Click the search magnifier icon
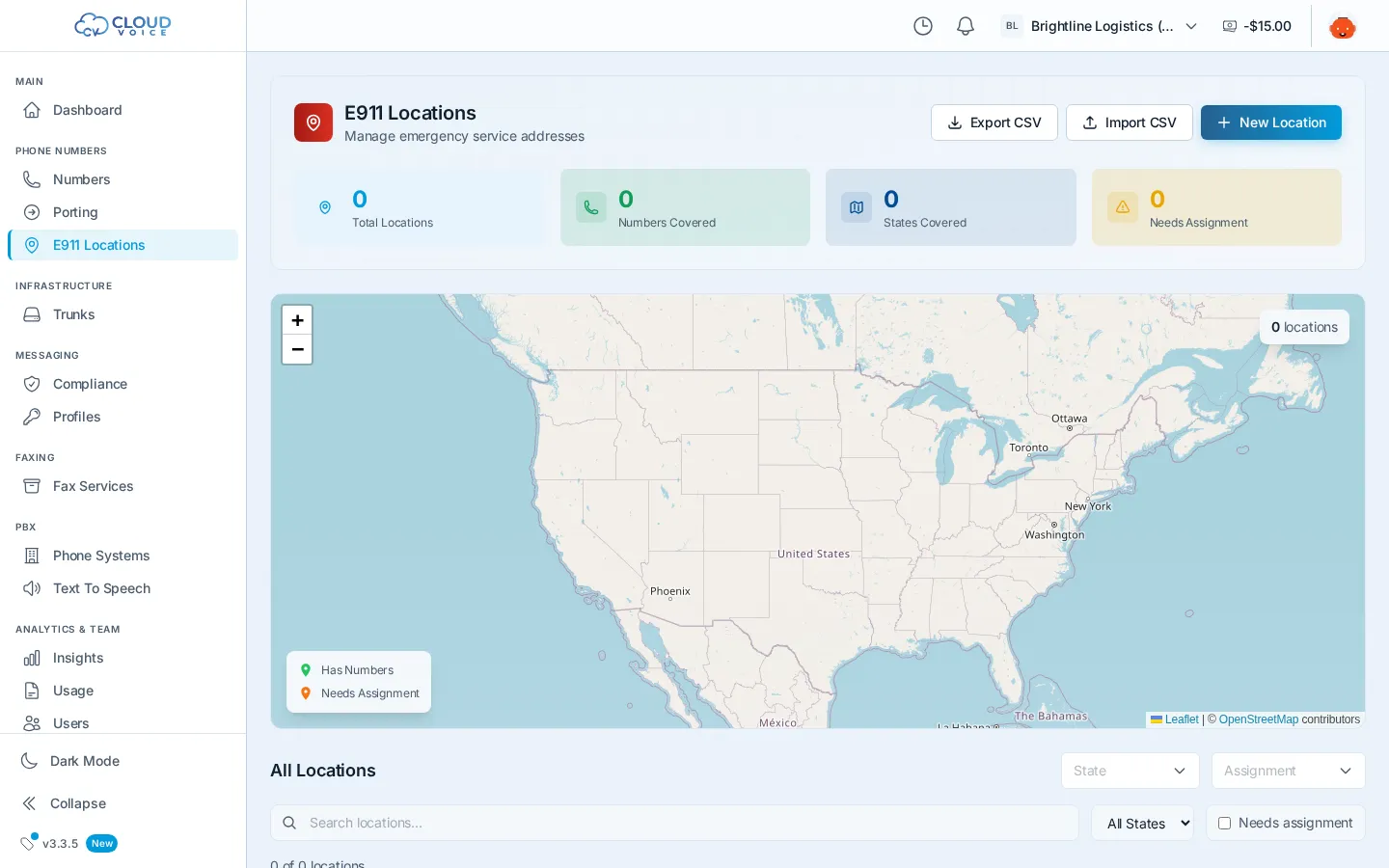The image size is (1389, 868). pos(289,823)
